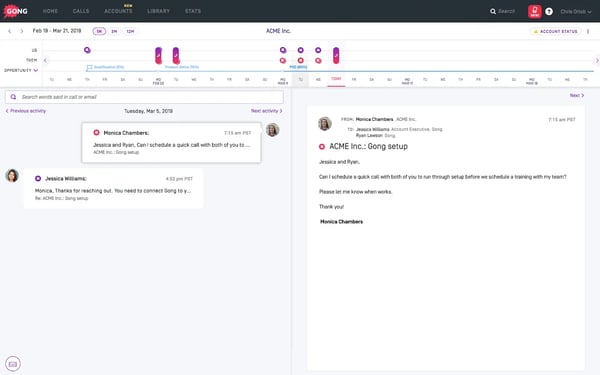Viewport: 600px width, 375px height.
Task: Click red THEM email marker on selected Tuesday
Action: (301, 60)
